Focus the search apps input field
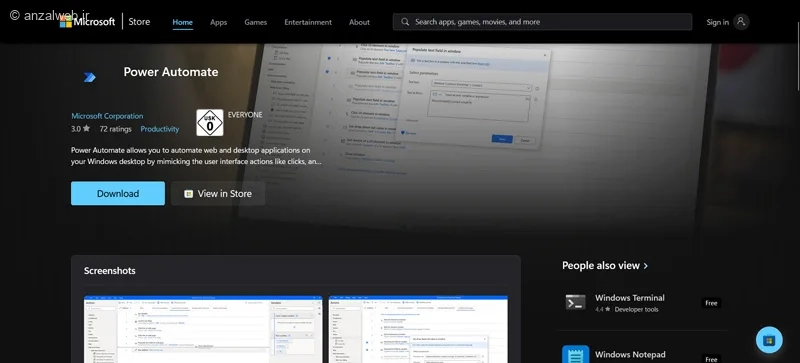 point(542,22)
